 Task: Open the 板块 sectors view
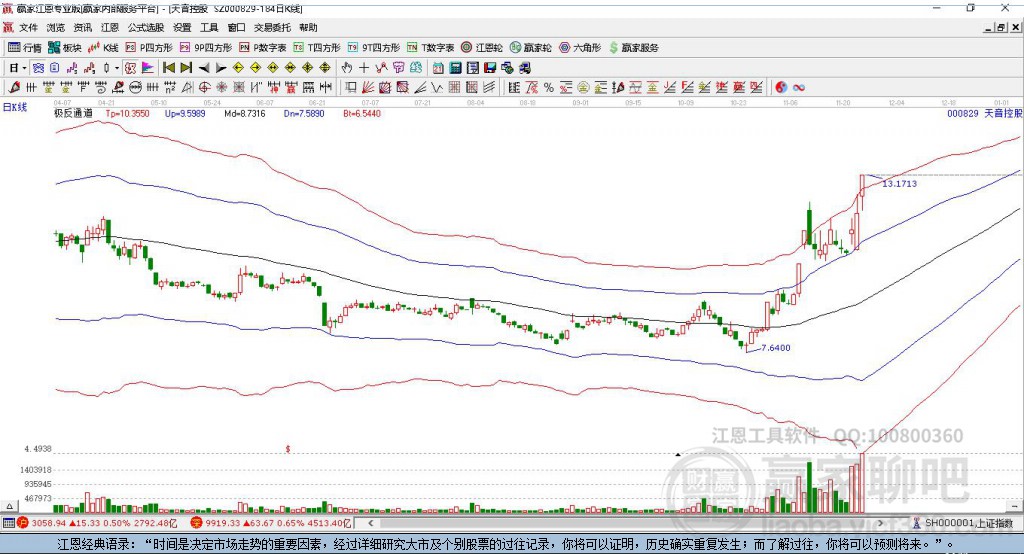(65, 48)
